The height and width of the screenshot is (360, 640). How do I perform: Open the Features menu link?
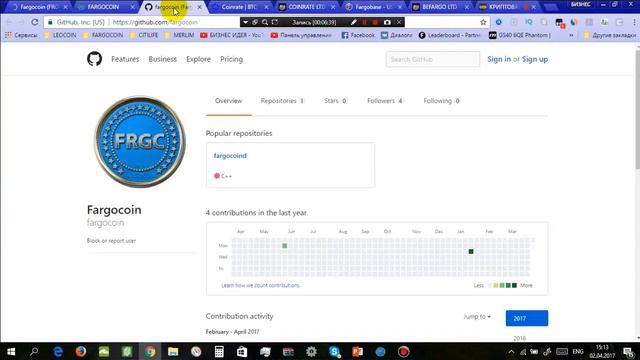pos(125,59)
